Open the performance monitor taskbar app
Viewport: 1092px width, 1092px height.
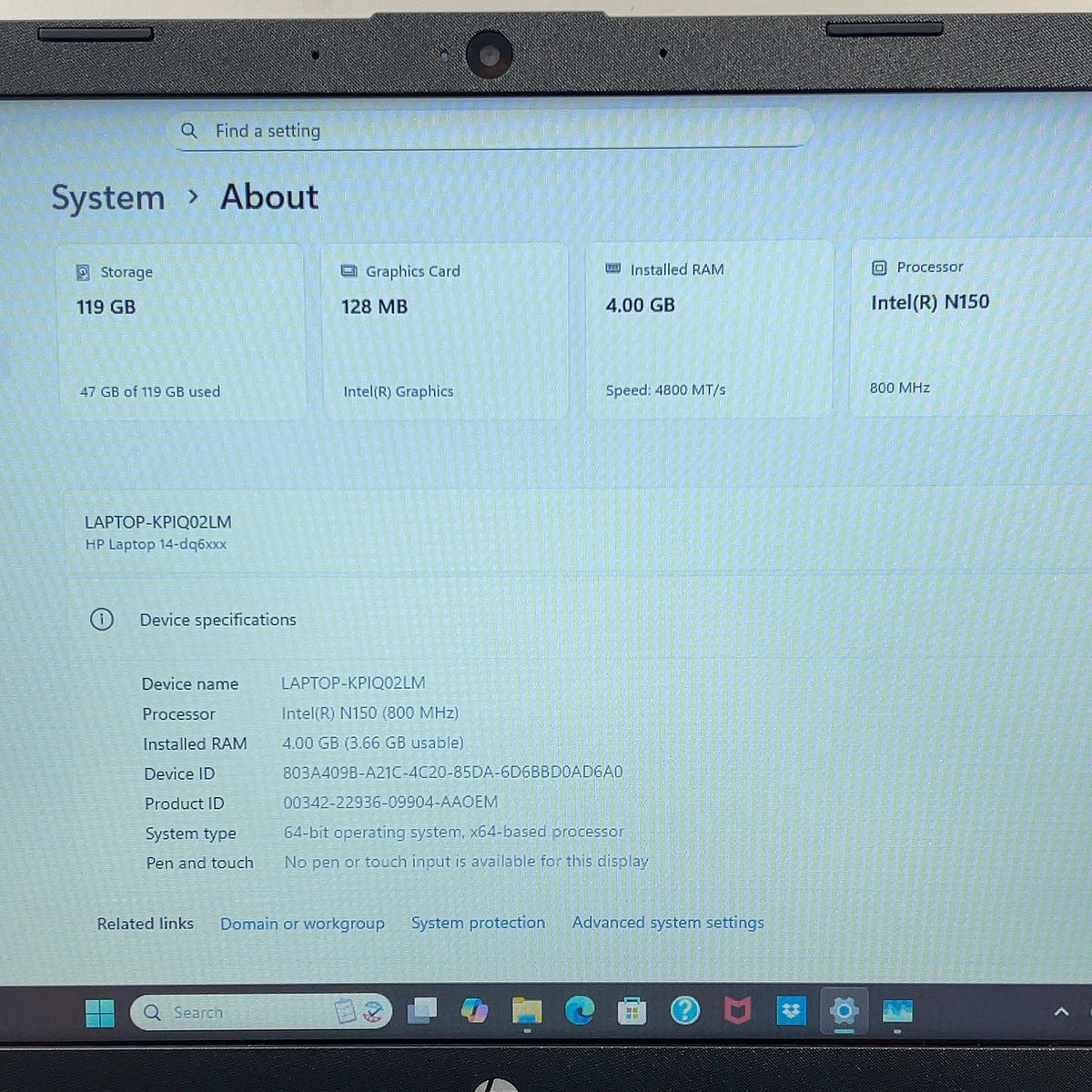(897, 1010)
